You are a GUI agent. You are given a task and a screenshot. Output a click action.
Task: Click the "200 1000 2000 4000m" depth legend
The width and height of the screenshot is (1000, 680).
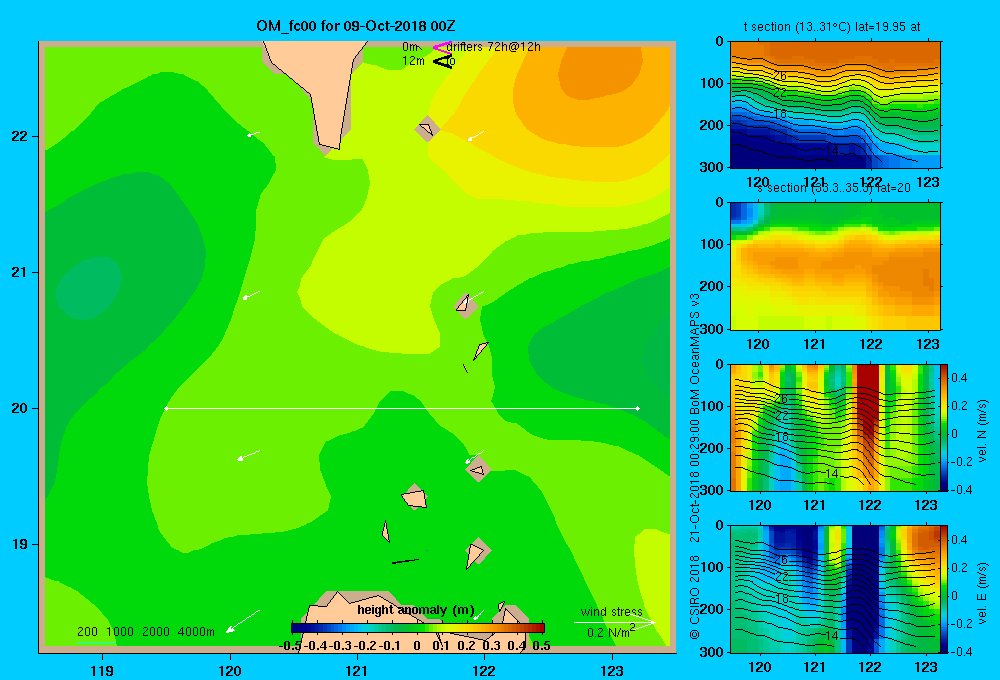(146, 632)
